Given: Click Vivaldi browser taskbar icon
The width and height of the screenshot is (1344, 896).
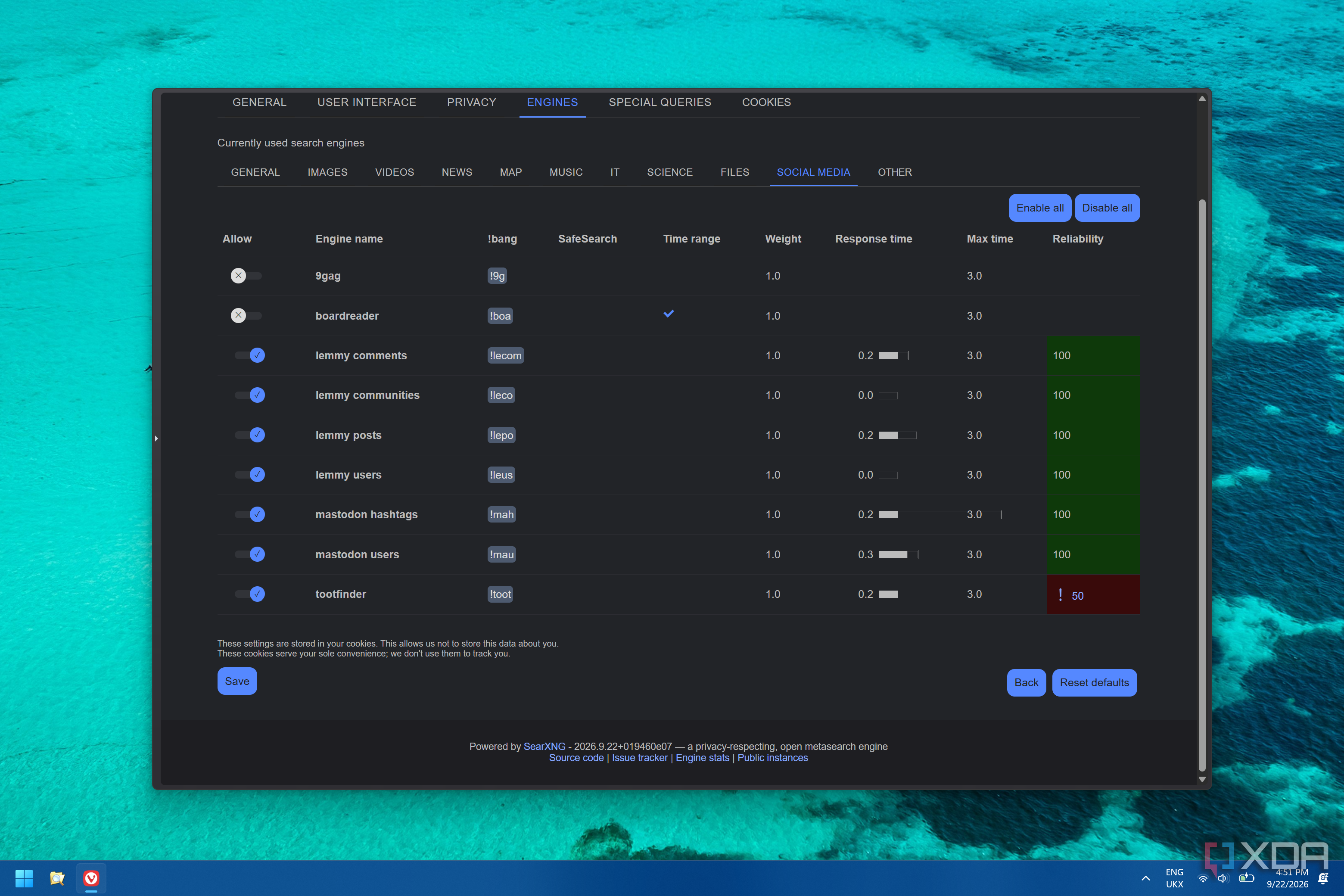Looking at the screenshot, I should coord(91,878).
